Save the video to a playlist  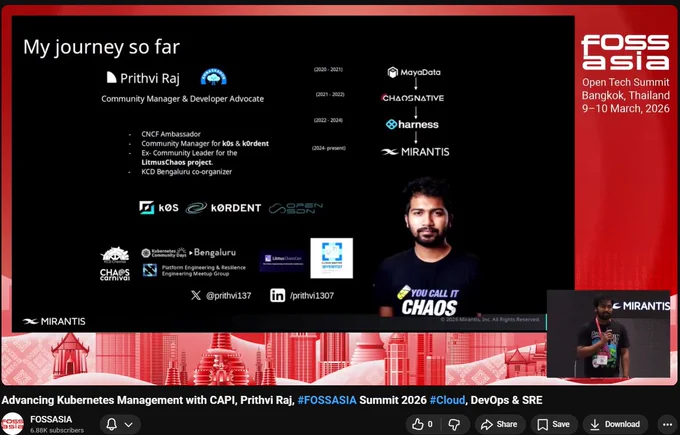[554, 424]
